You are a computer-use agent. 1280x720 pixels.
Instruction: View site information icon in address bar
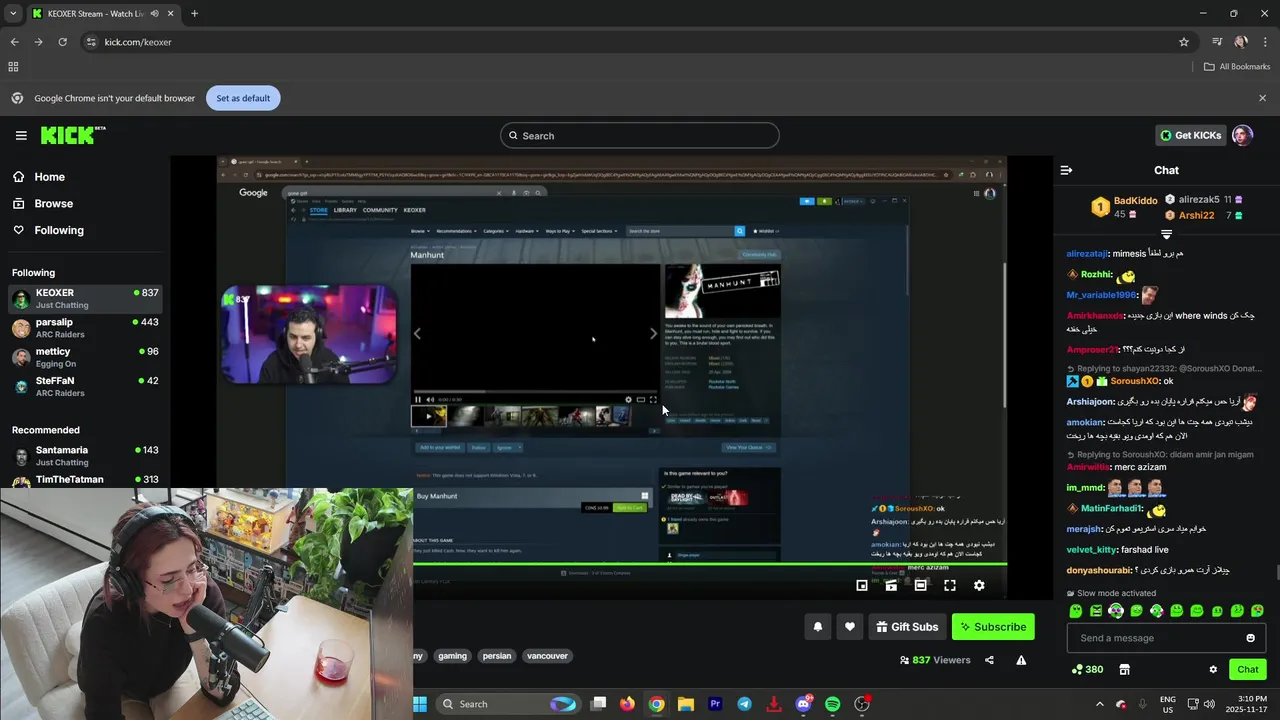point(91,42)
